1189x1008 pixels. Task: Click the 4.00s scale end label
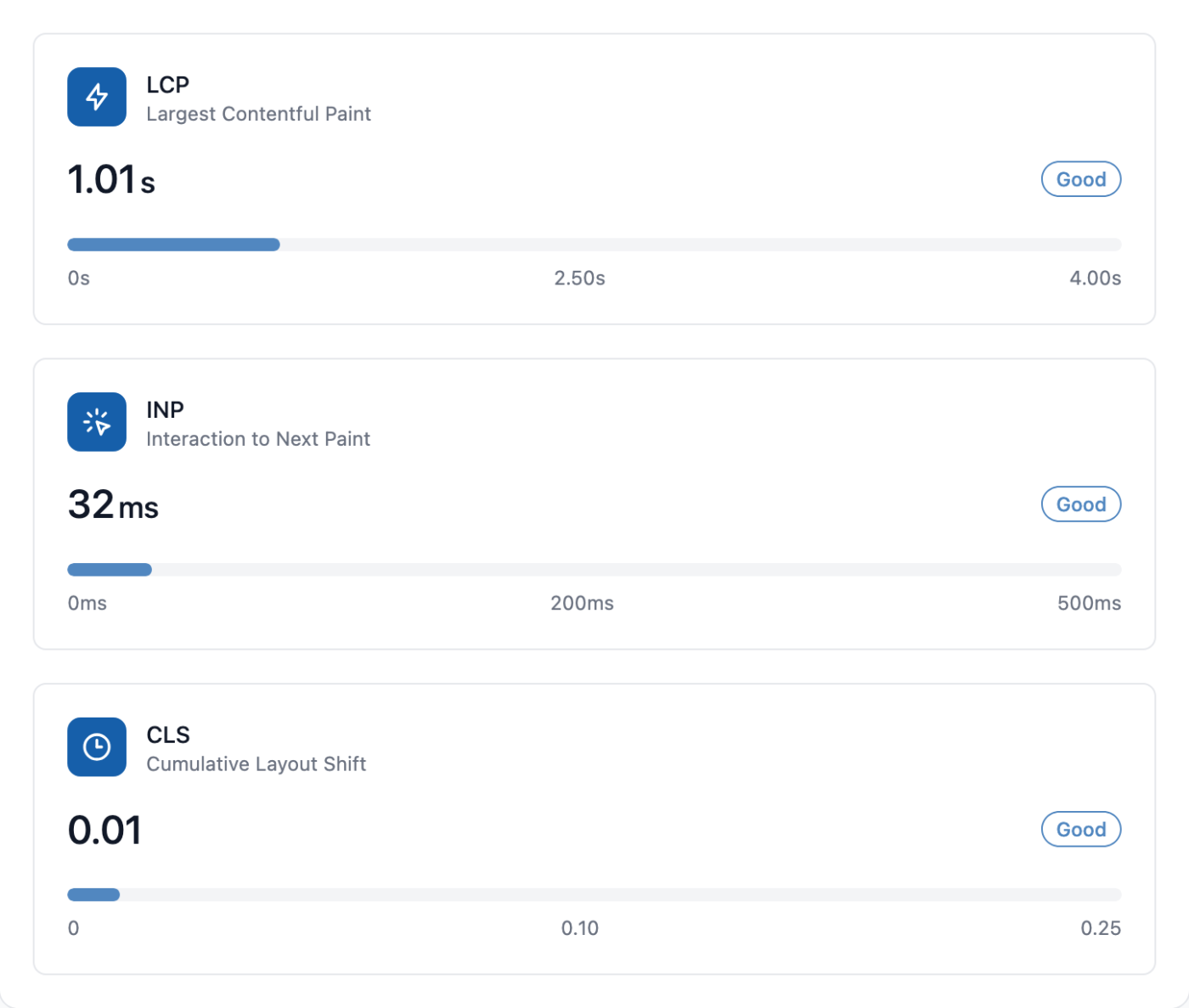click(1095, 279)
